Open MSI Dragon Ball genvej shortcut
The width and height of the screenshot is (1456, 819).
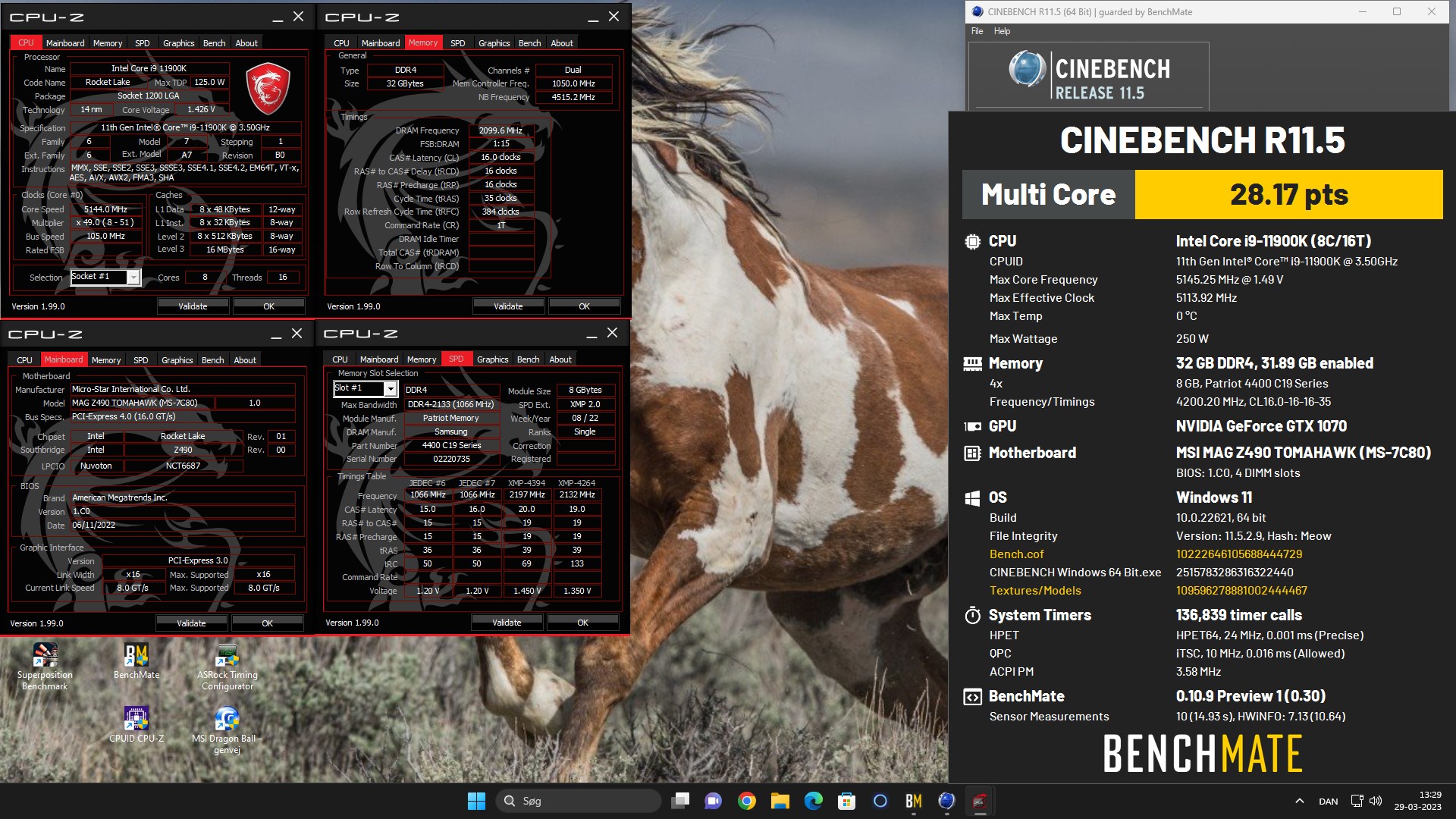click(227, 730)
